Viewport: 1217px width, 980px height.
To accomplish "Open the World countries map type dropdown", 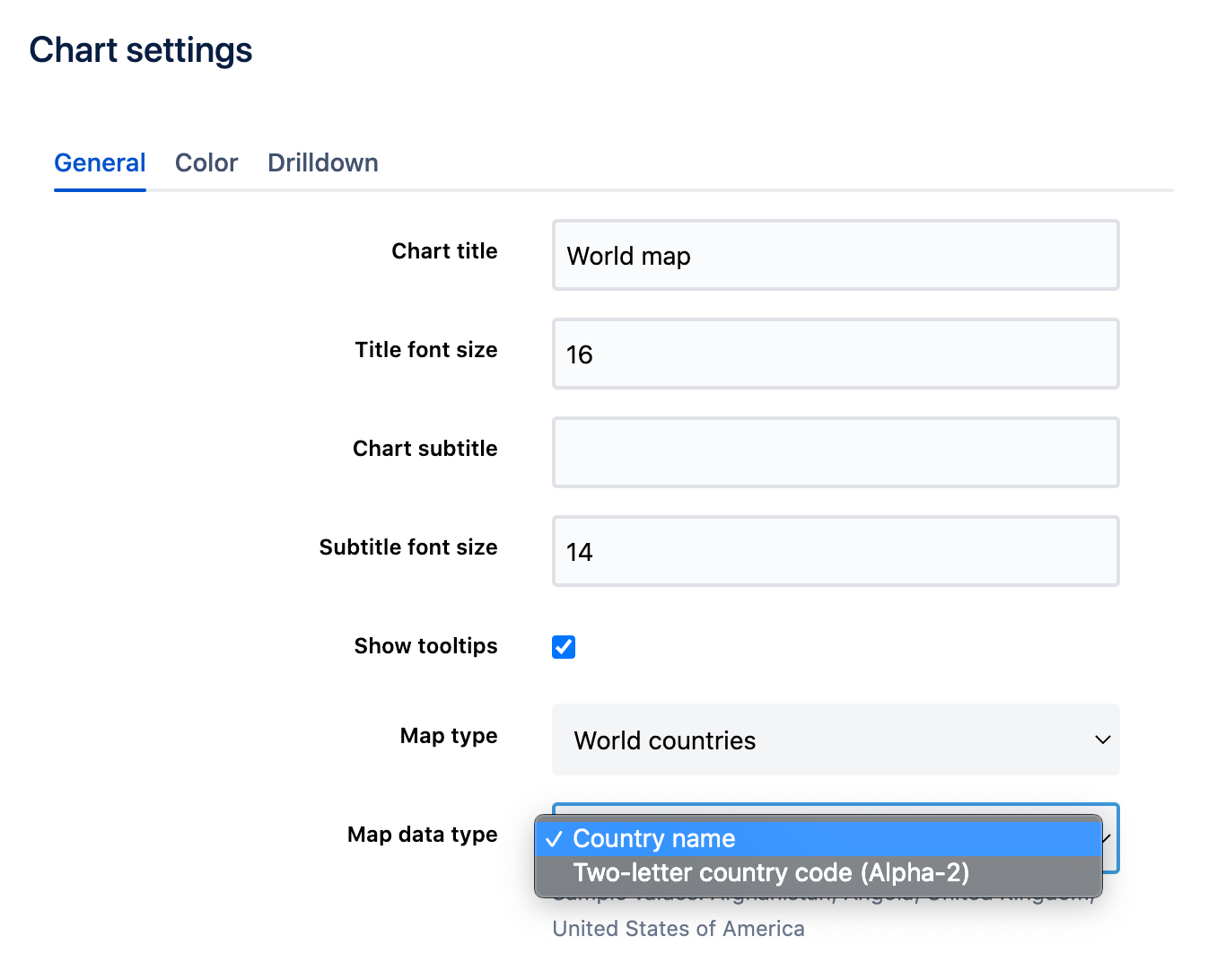I will pos(835,740).
